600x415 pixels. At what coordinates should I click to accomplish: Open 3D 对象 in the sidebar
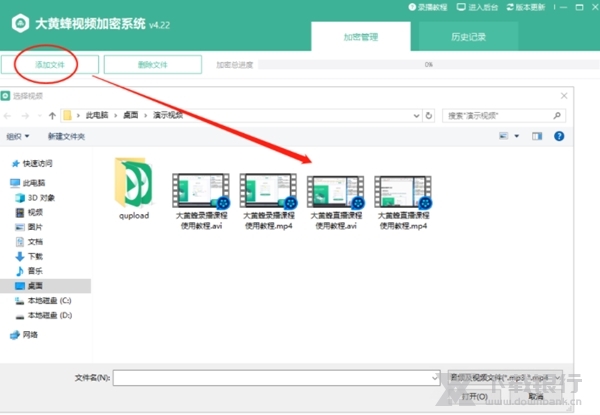[35, 198]
